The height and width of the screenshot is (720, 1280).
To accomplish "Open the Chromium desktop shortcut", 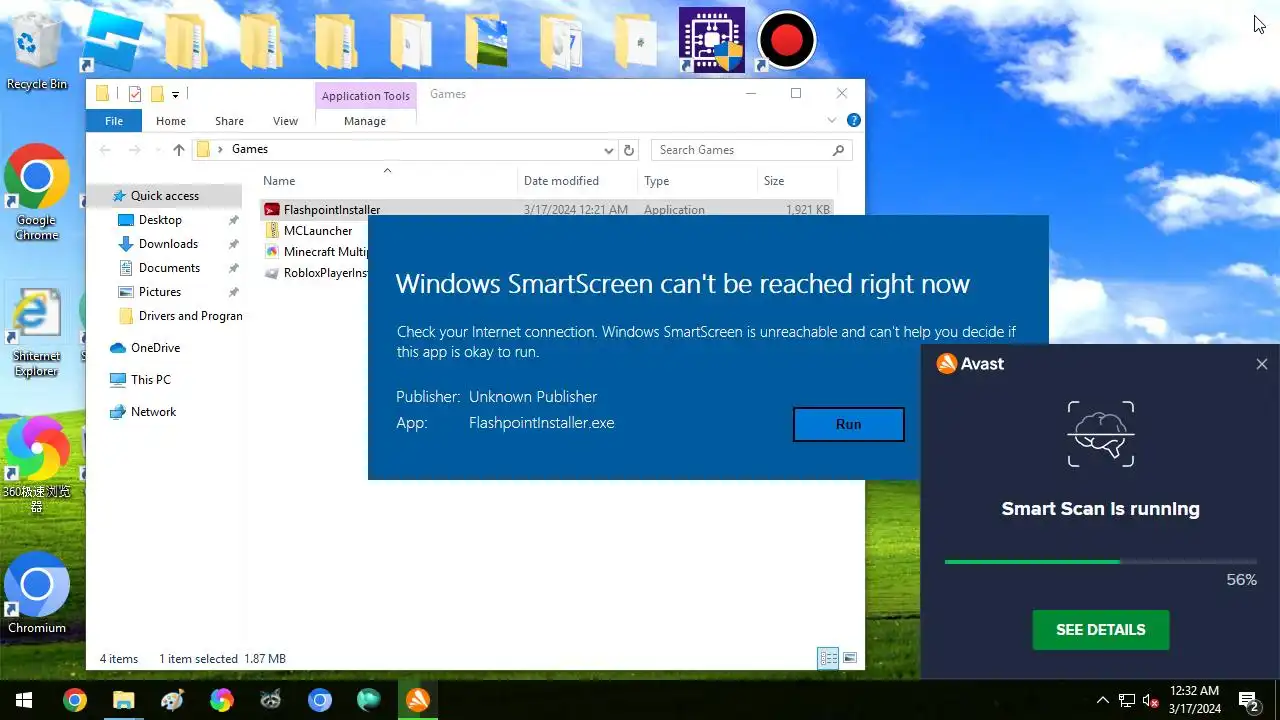I will pos(37,592).
